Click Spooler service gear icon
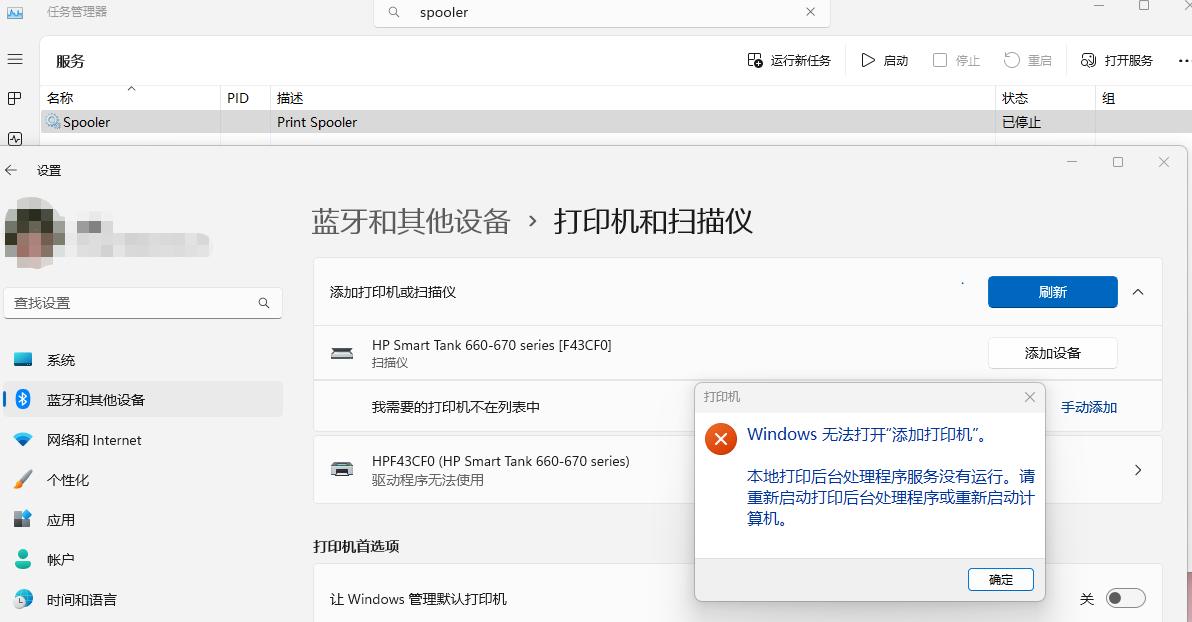 [x=52, y=122]
